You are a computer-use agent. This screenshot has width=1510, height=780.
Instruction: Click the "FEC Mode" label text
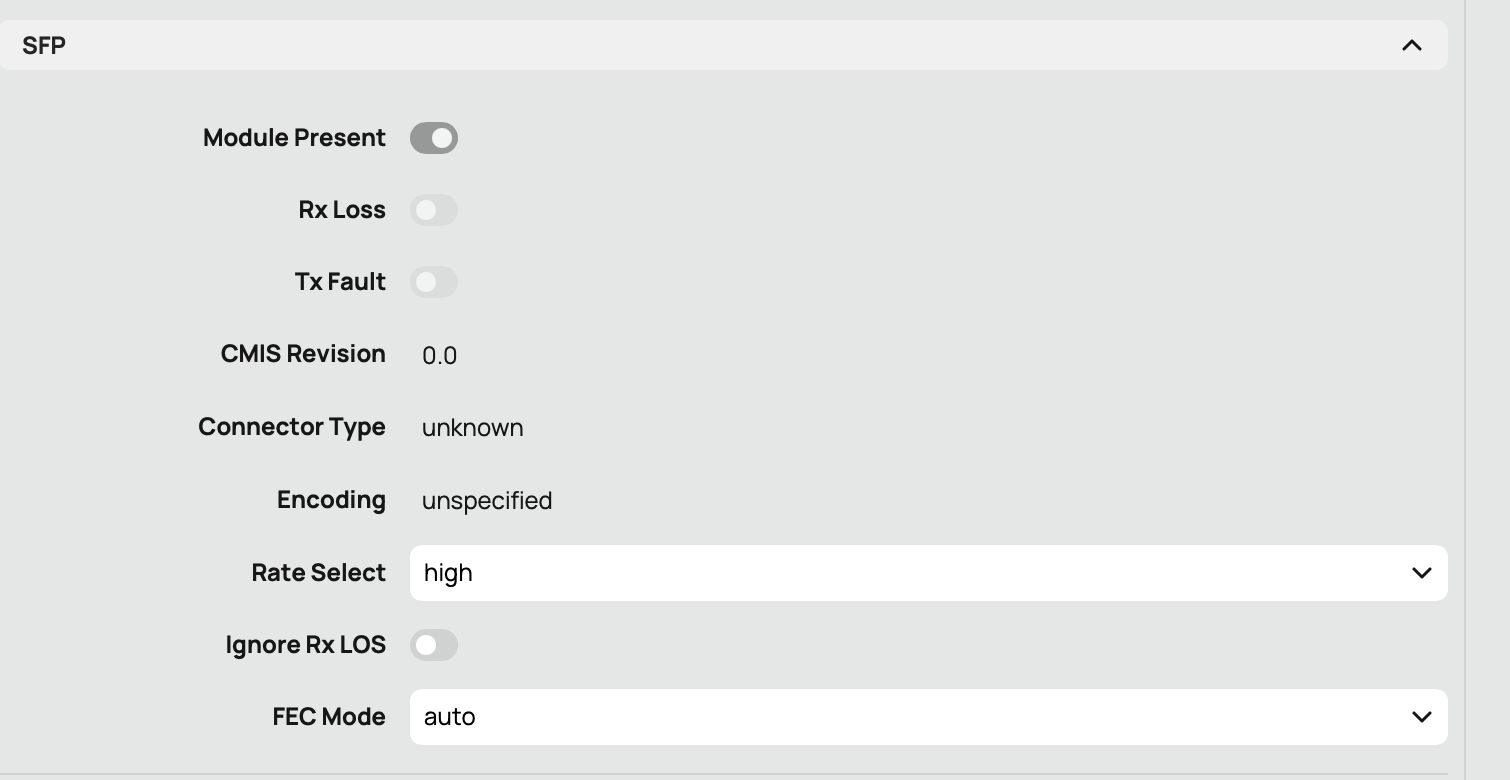(329, 717)
